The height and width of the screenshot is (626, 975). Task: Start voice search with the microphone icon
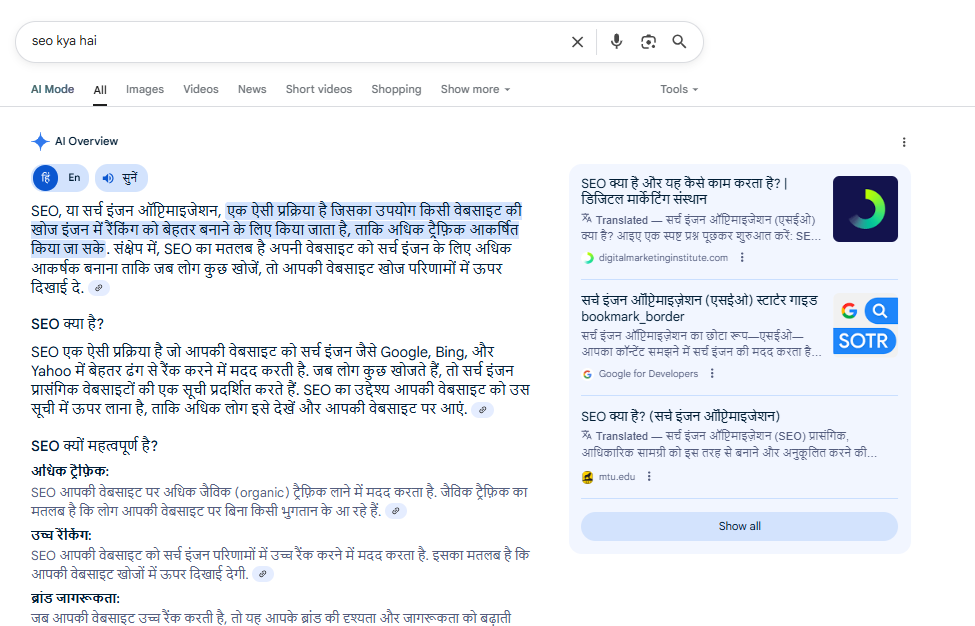[616, 42]
